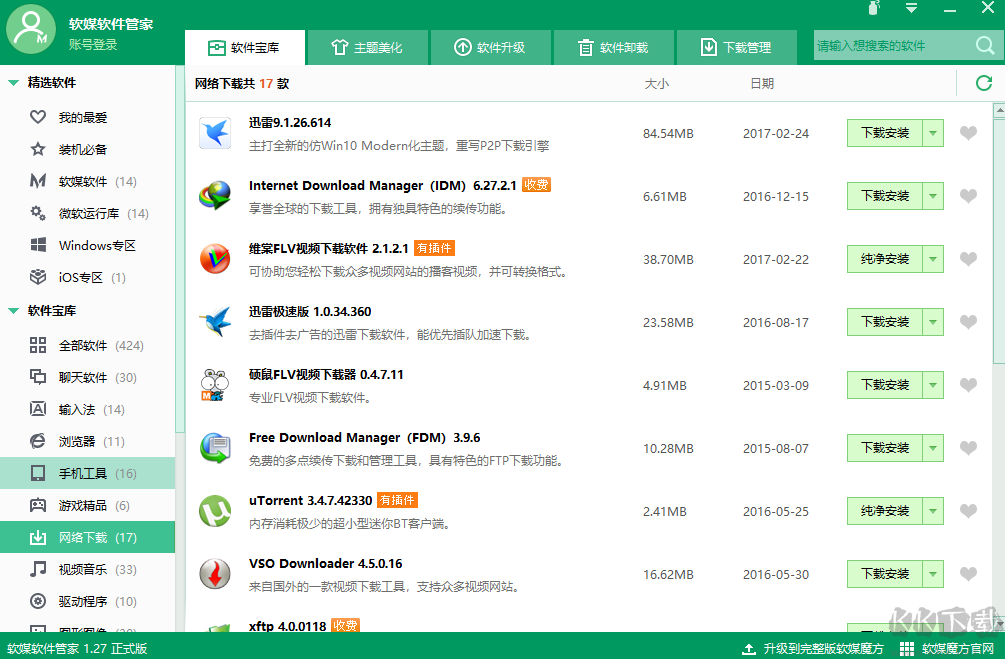Viewport: 1005px width, 659px height.
Task: Favorite 迅雷9.1.26.614 with heart icon
Action: point(968,133)
